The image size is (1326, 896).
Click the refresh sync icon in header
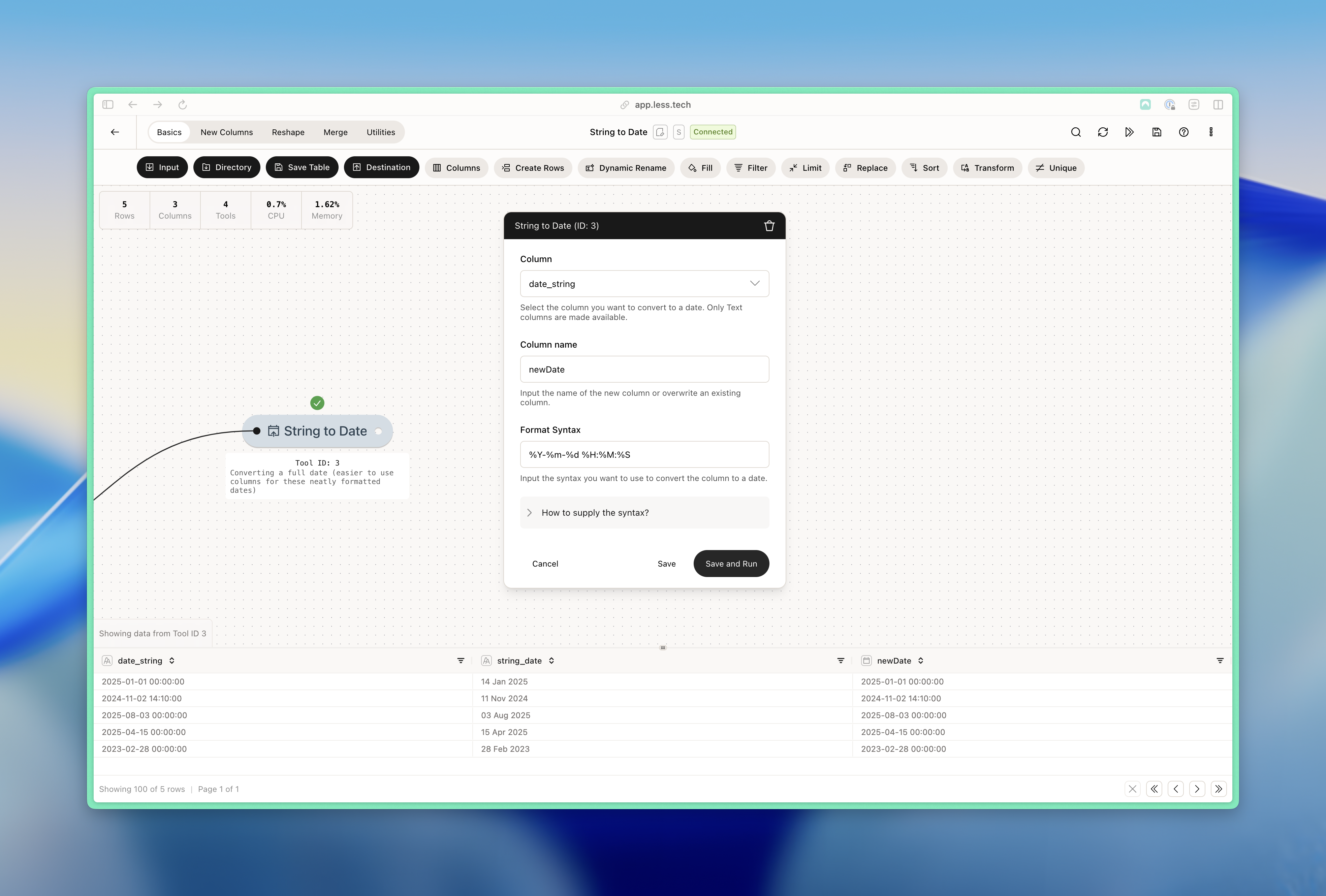click(1102, 132)
